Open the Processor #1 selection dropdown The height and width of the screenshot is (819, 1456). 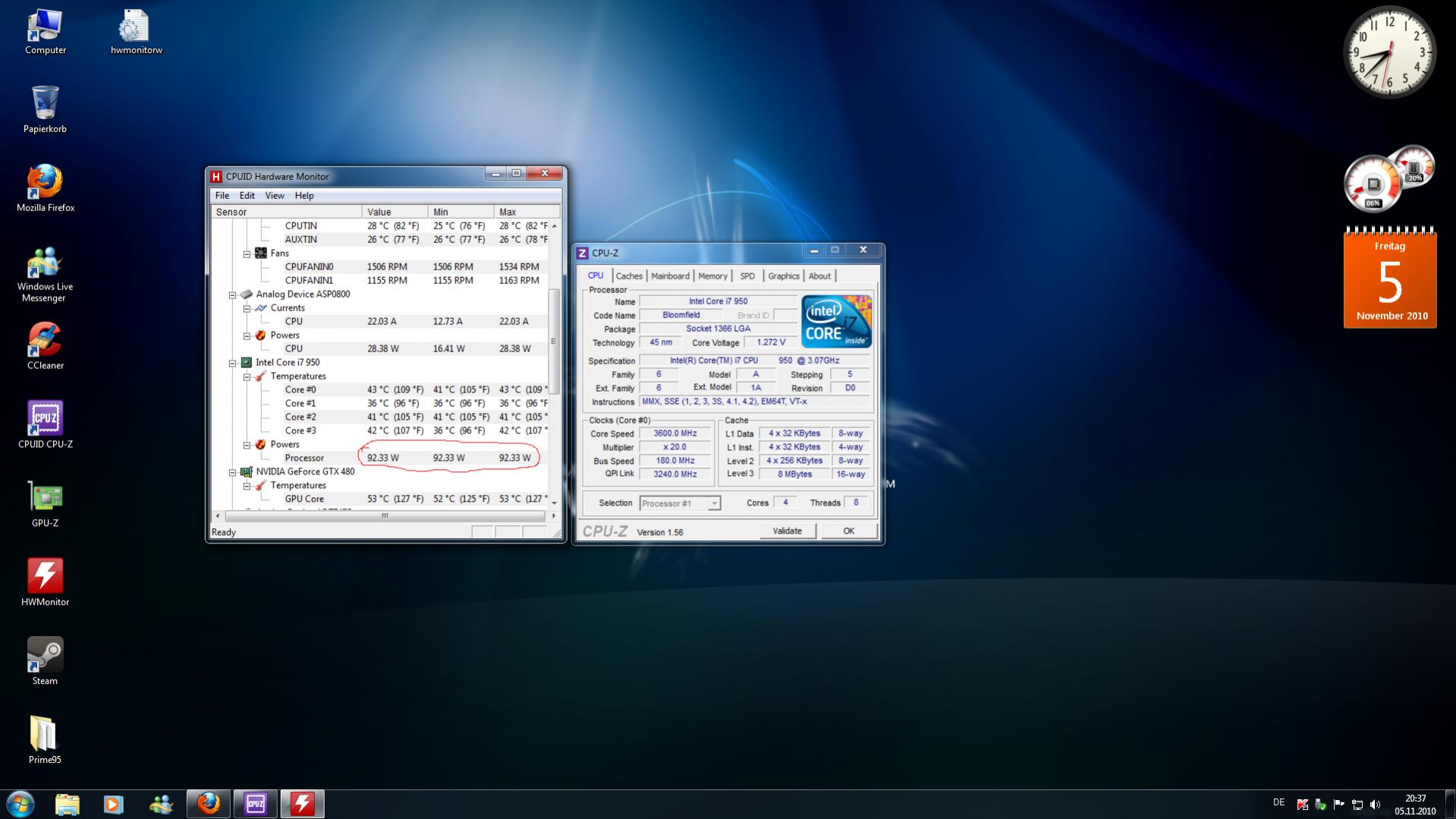point(680,503)
